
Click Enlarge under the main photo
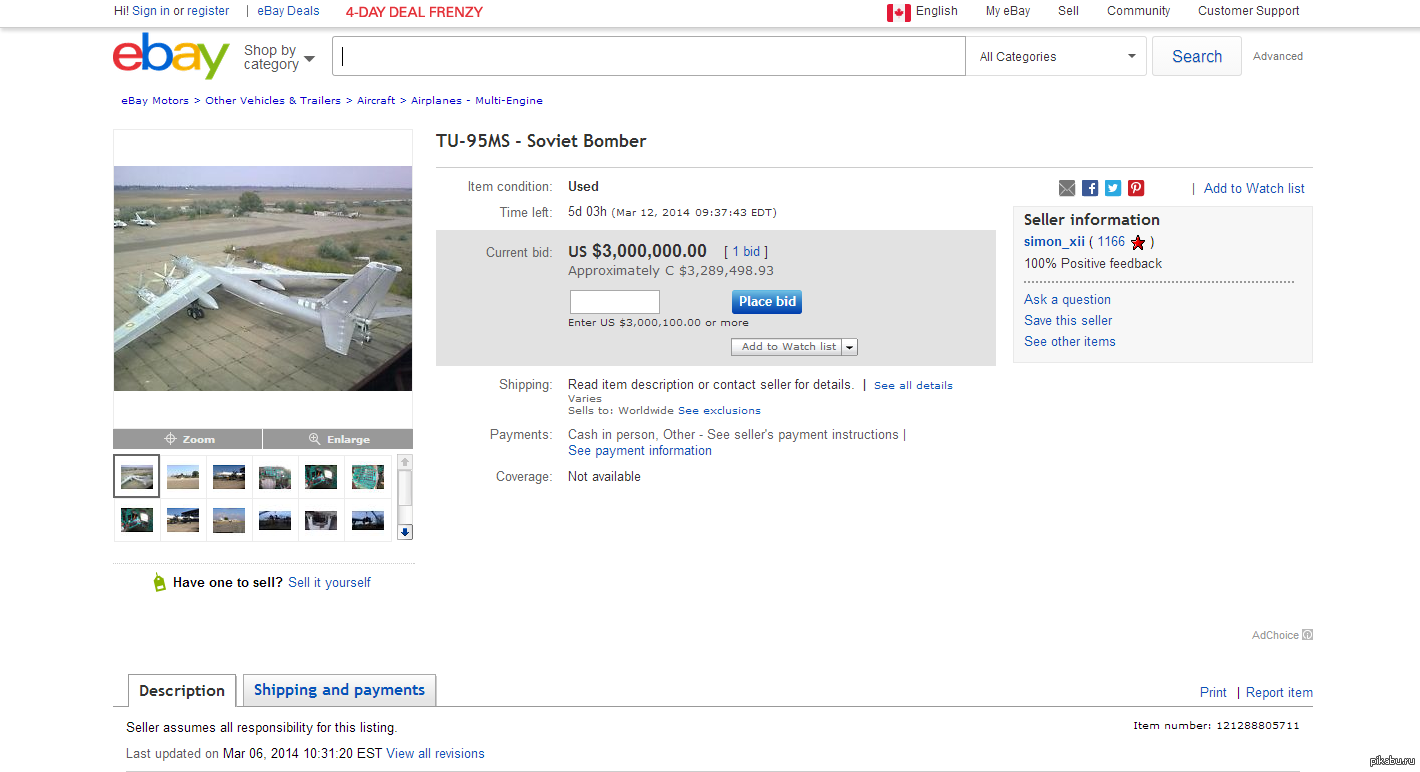click(x=338, y=439)
